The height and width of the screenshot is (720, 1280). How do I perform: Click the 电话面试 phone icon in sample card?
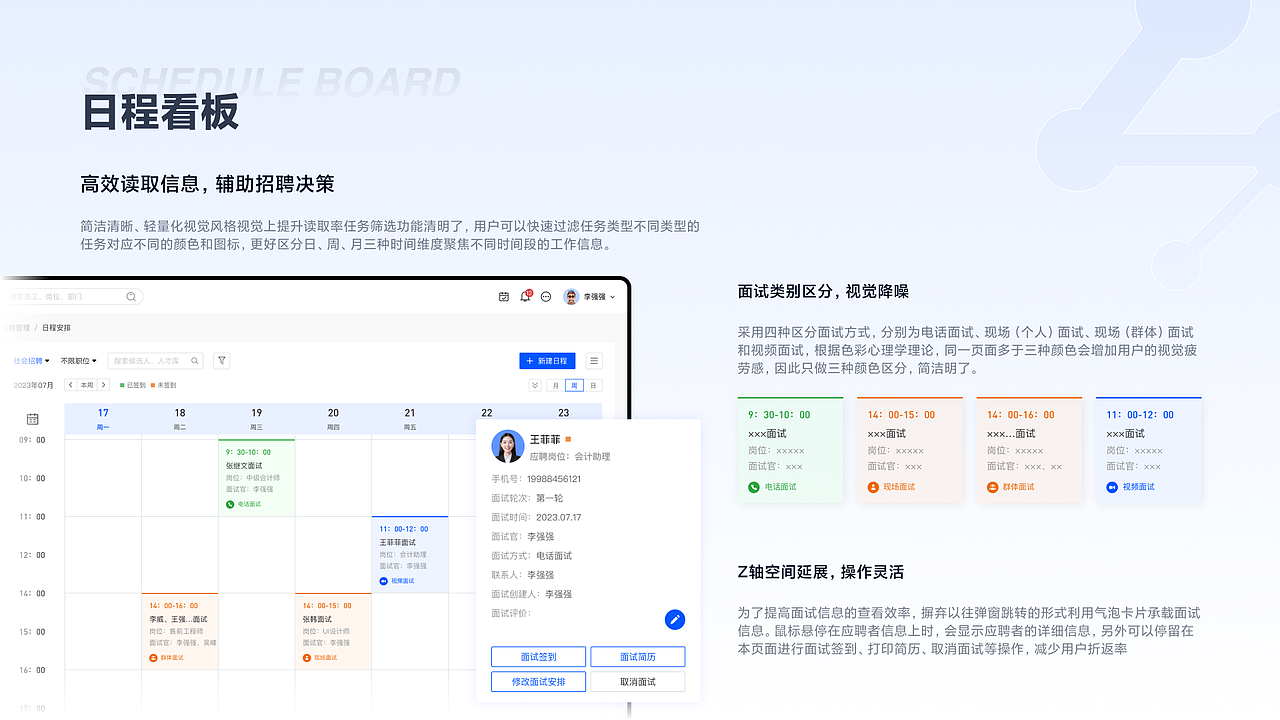pos(754,487)
